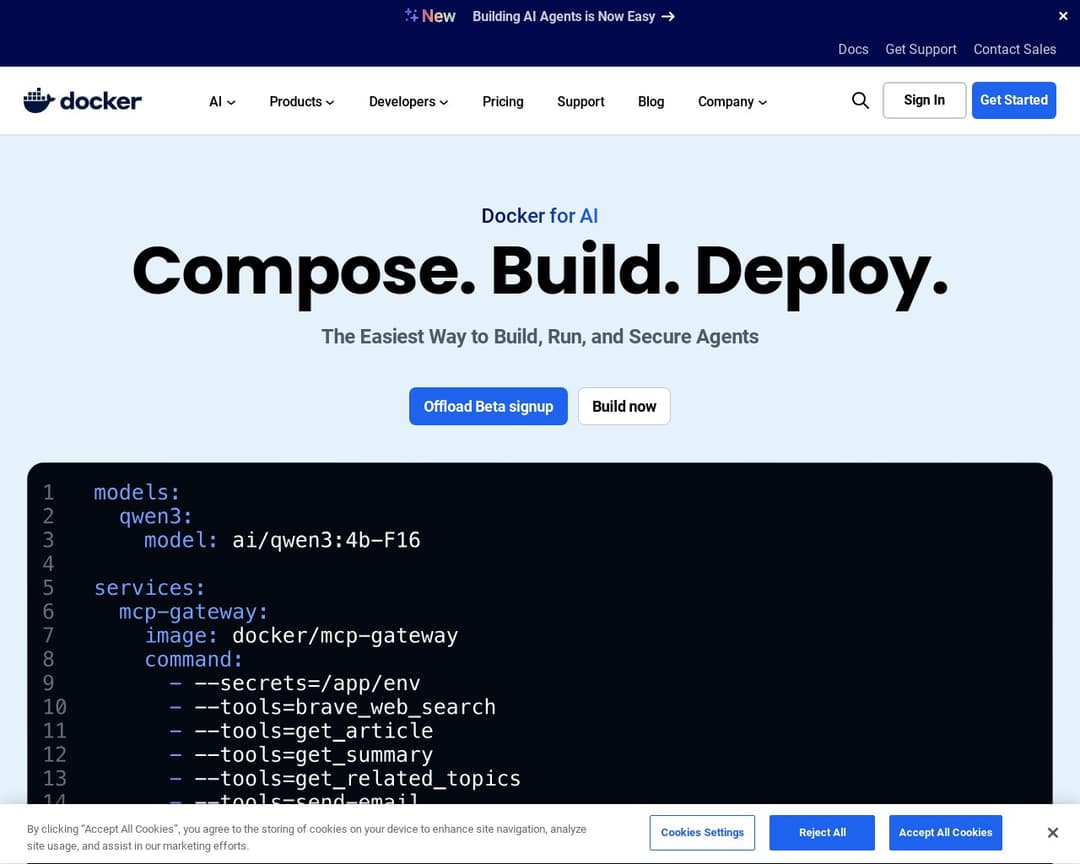
Task: Click Contact Sales link
Action: 1015,49
